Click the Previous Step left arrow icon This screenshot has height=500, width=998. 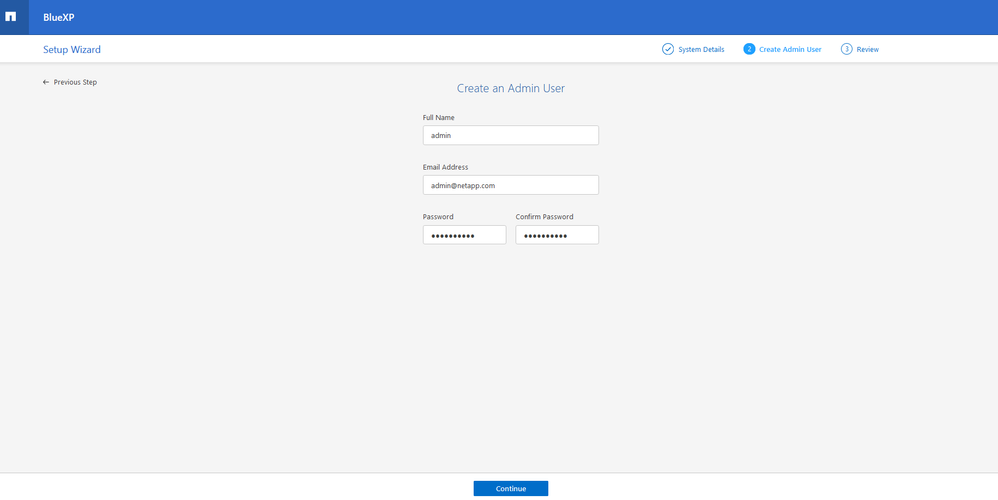[x=46, y=82]
